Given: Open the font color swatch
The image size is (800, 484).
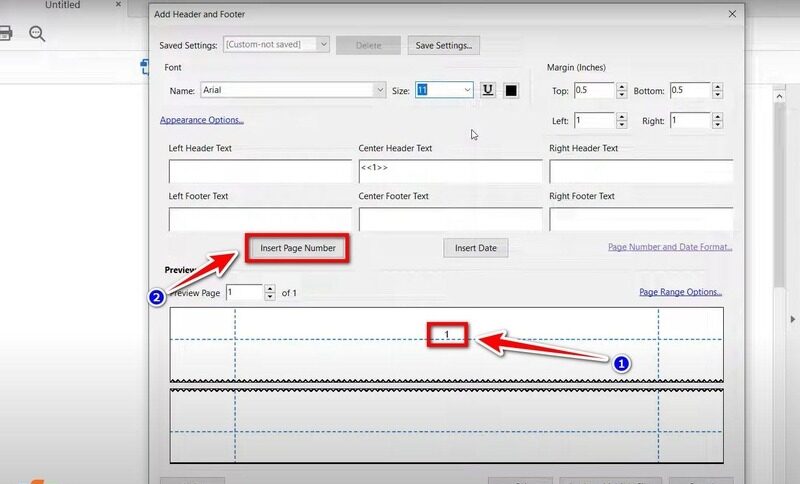Looking at the screenshot, I should [511, 90].
